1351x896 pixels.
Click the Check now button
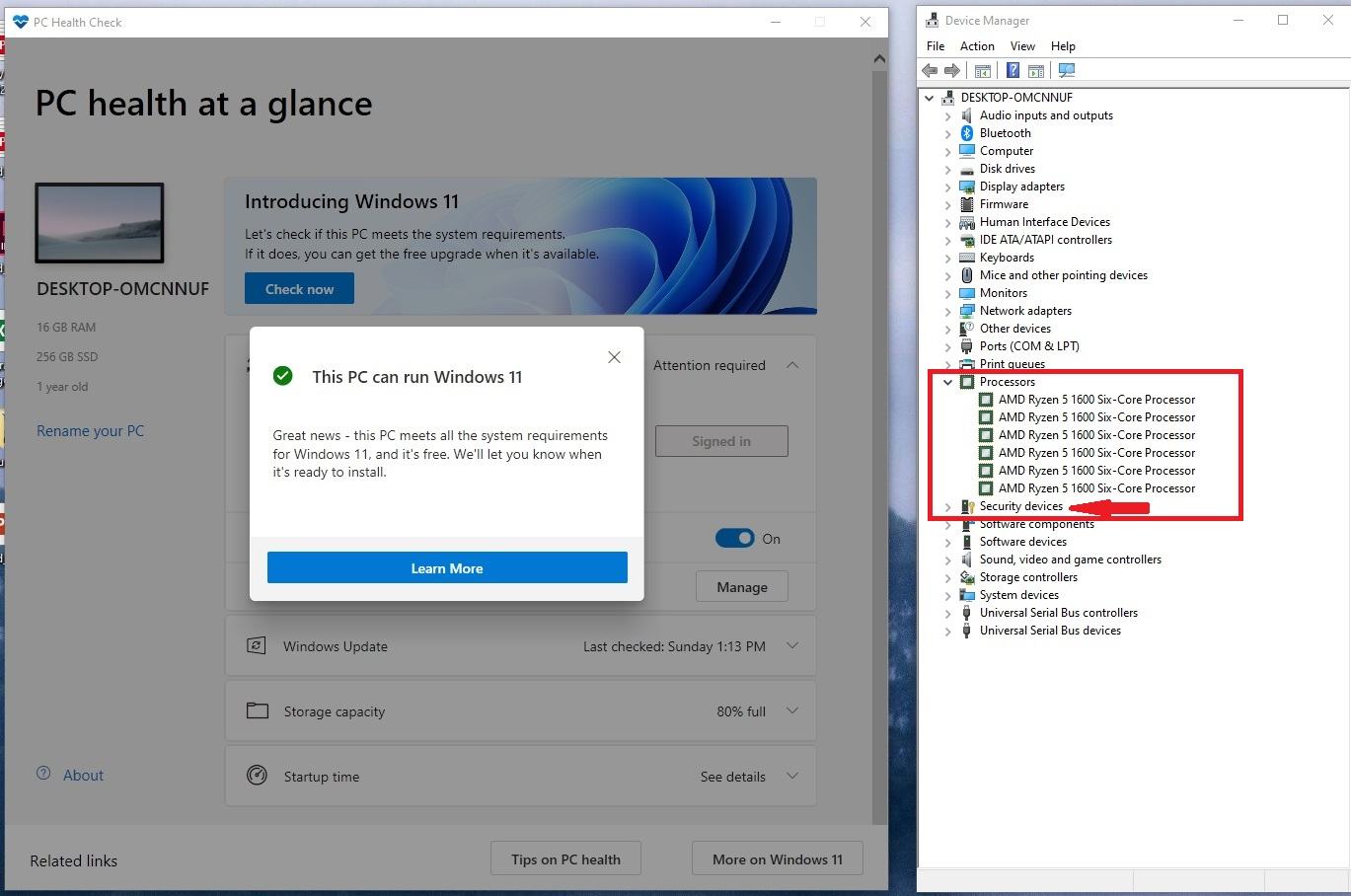(x=299, y=288)
